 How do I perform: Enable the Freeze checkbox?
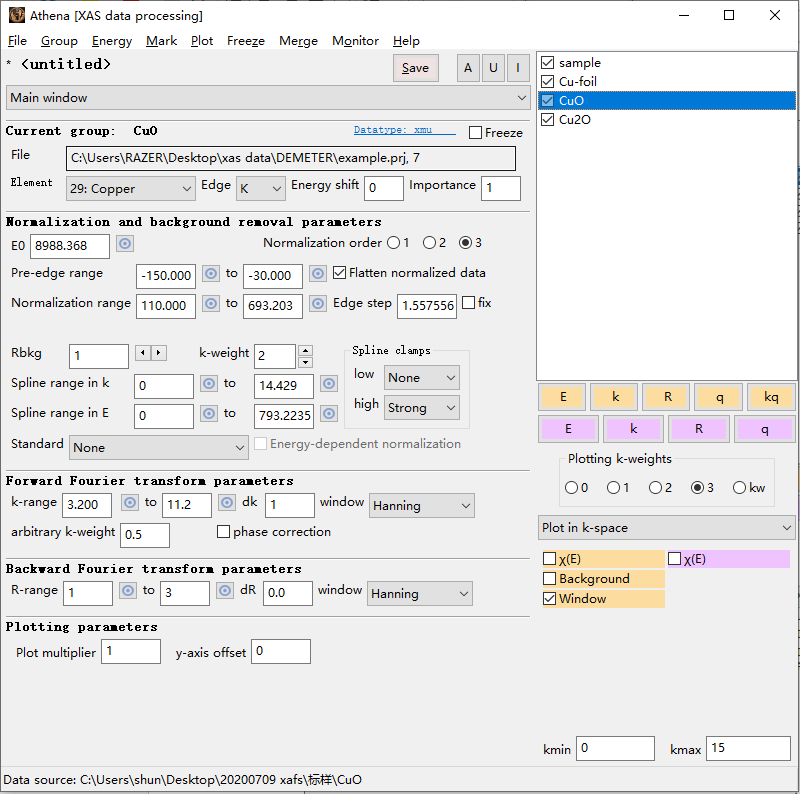coord(476,133)
